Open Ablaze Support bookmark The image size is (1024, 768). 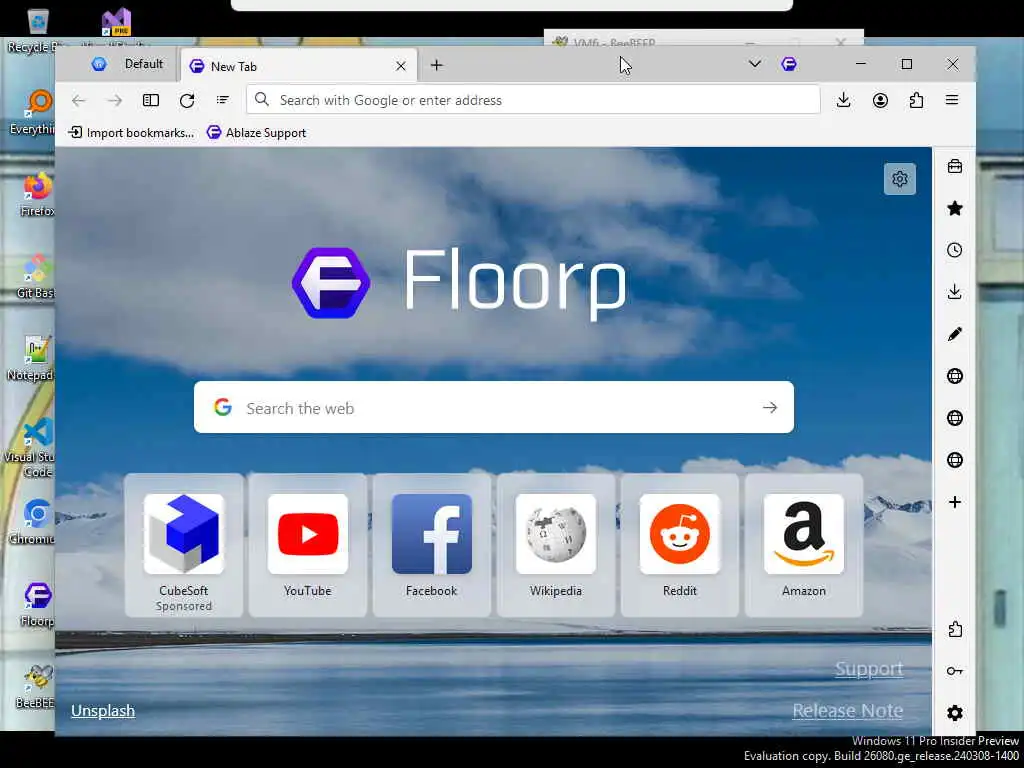[256, 133]
